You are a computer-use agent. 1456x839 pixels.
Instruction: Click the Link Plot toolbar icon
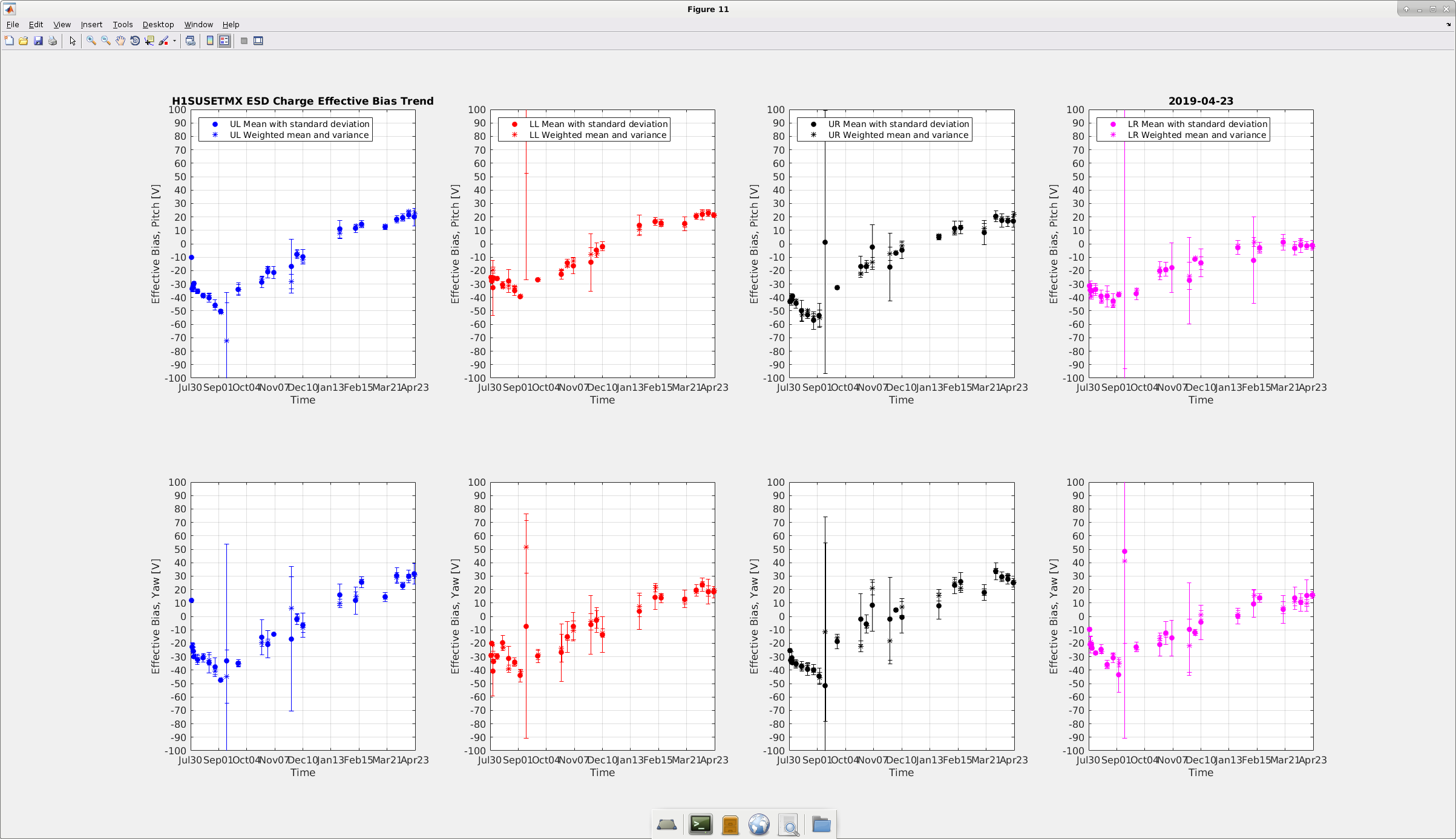(191, 41)
